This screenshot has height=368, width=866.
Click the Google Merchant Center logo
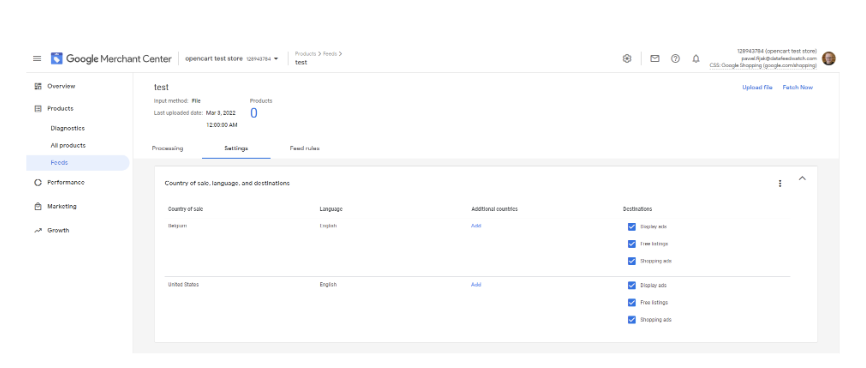[112, 59]
